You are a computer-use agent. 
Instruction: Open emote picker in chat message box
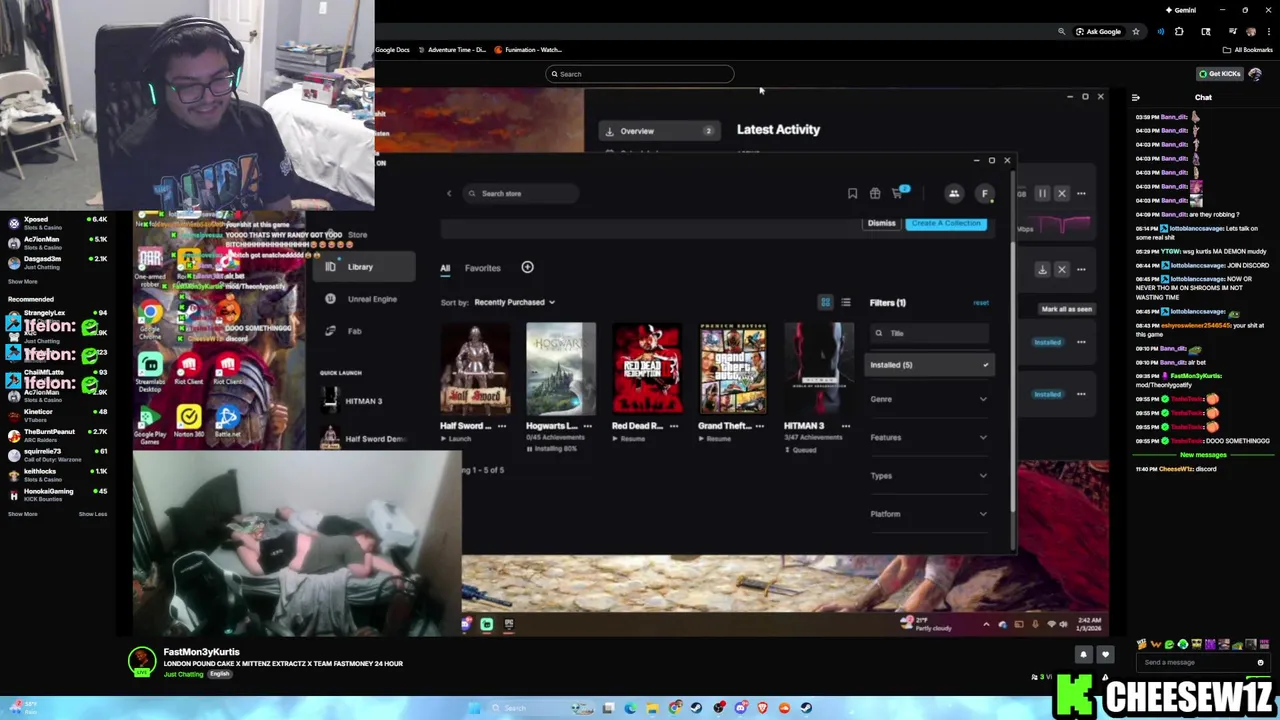tap(1260, 662)
